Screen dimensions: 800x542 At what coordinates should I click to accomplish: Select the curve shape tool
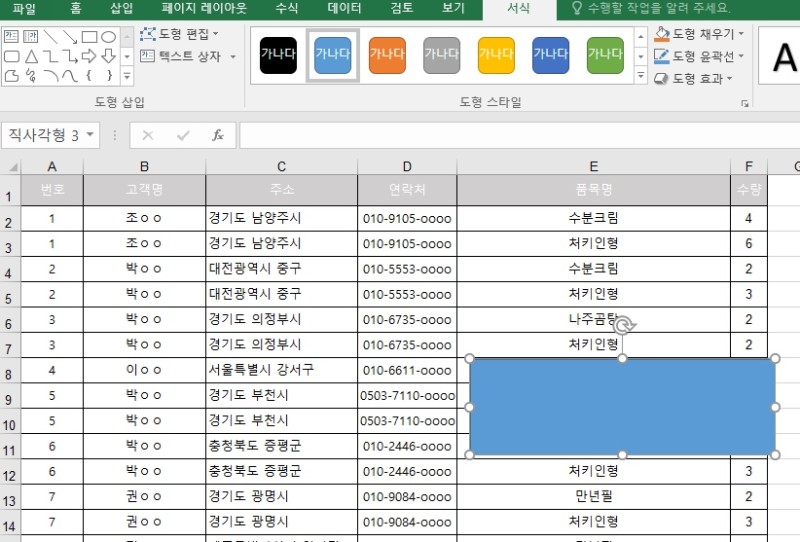tap(70, 76)
